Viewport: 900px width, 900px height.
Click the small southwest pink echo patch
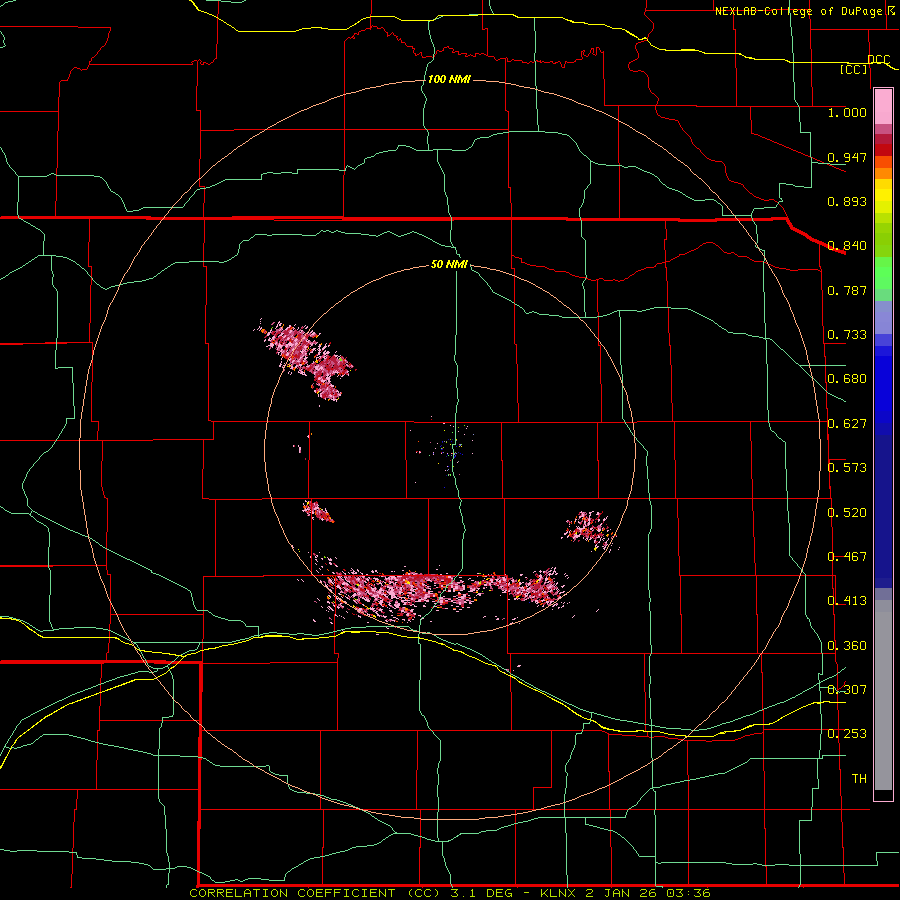point(317,511)
